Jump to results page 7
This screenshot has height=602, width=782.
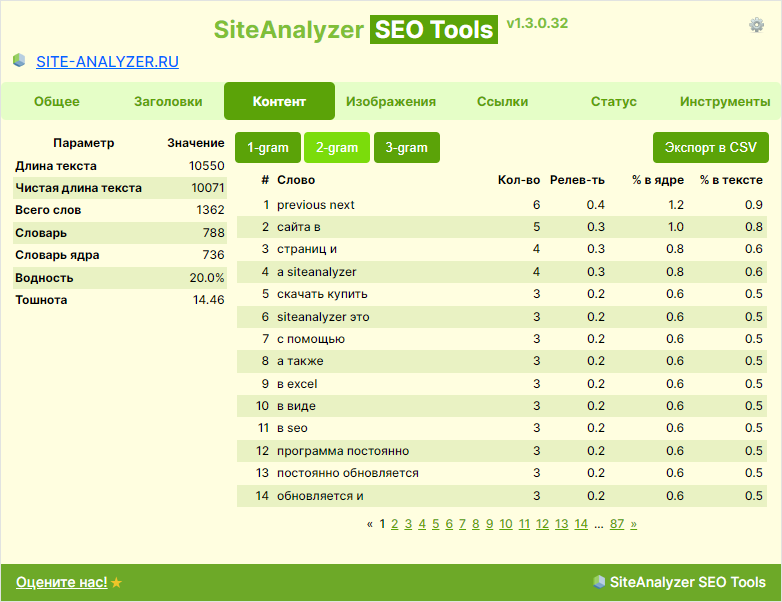(462, 524)
